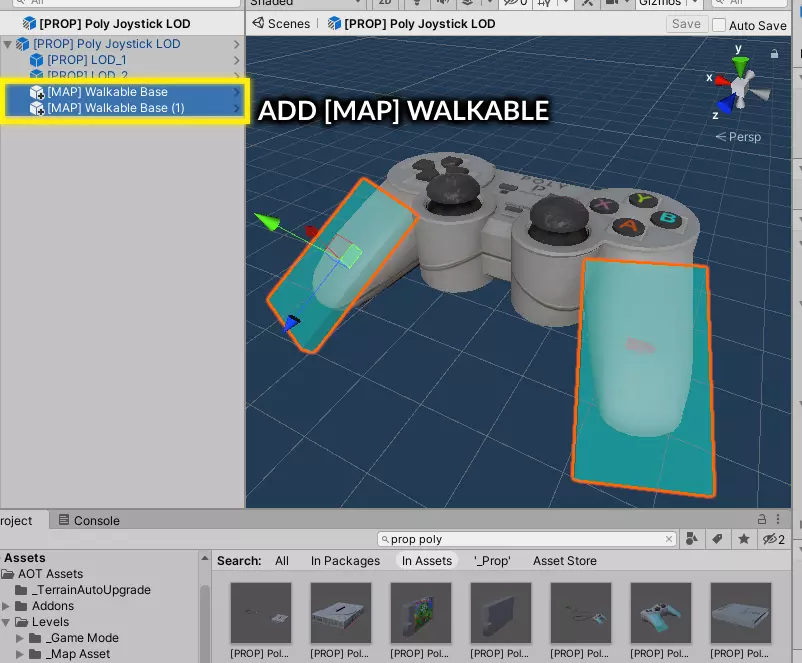Select the joystick prefab thumbnail in search results
The height and width of the screenshot is (663, 802).
click(660, 613)
